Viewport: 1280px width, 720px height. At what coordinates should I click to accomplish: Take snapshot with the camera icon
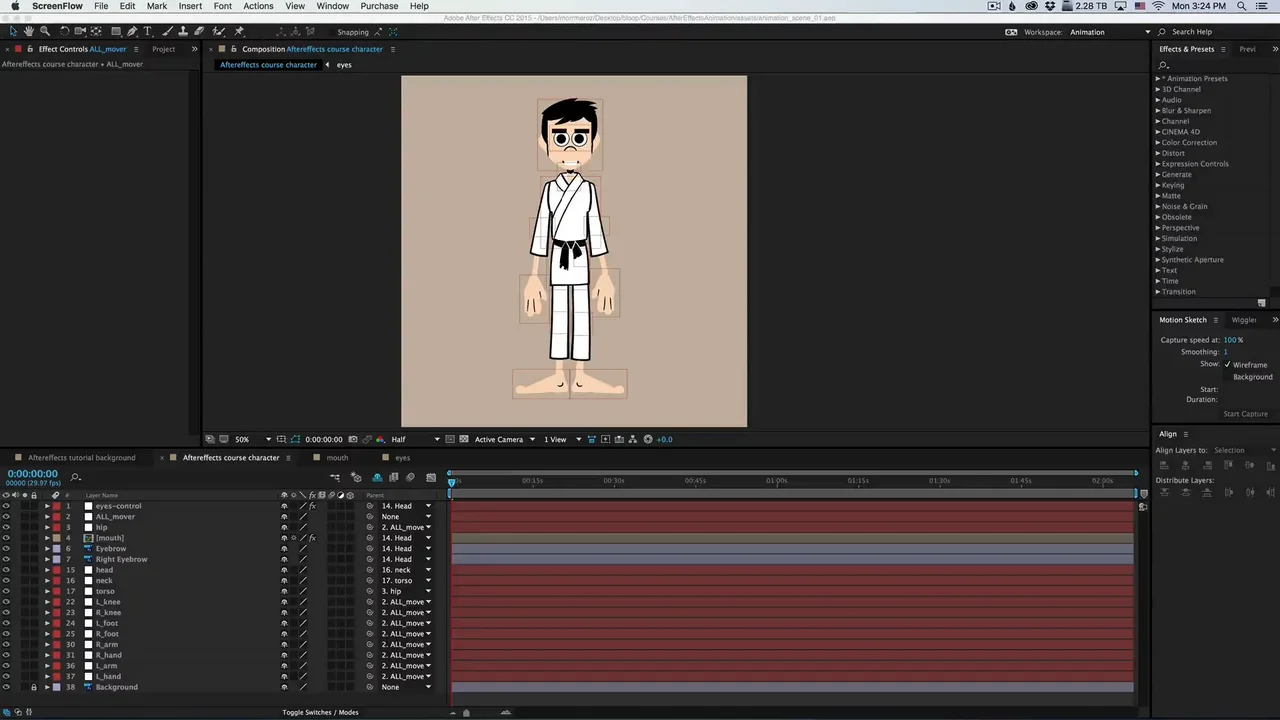click(x=352, y=439)
